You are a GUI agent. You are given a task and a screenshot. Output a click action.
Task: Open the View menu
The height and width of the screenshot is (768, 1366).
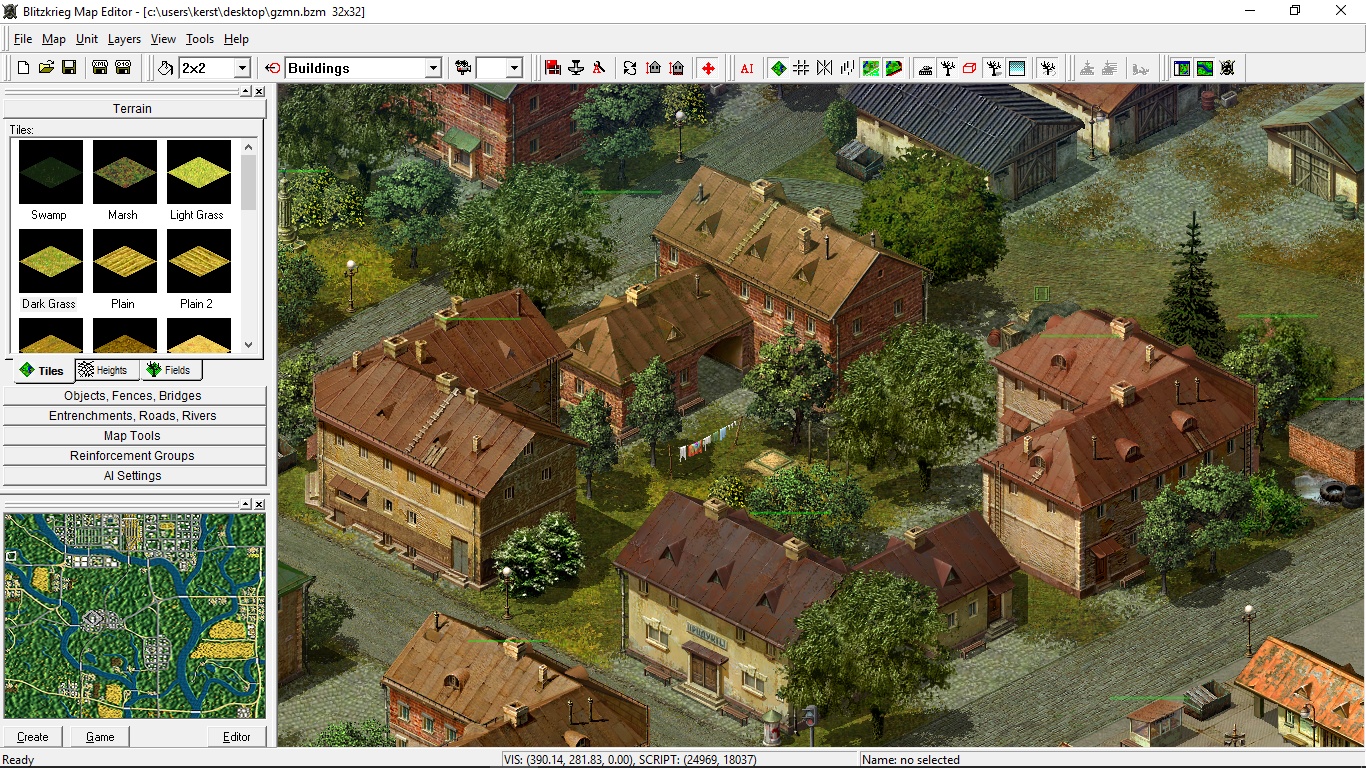tap(163, 39)
